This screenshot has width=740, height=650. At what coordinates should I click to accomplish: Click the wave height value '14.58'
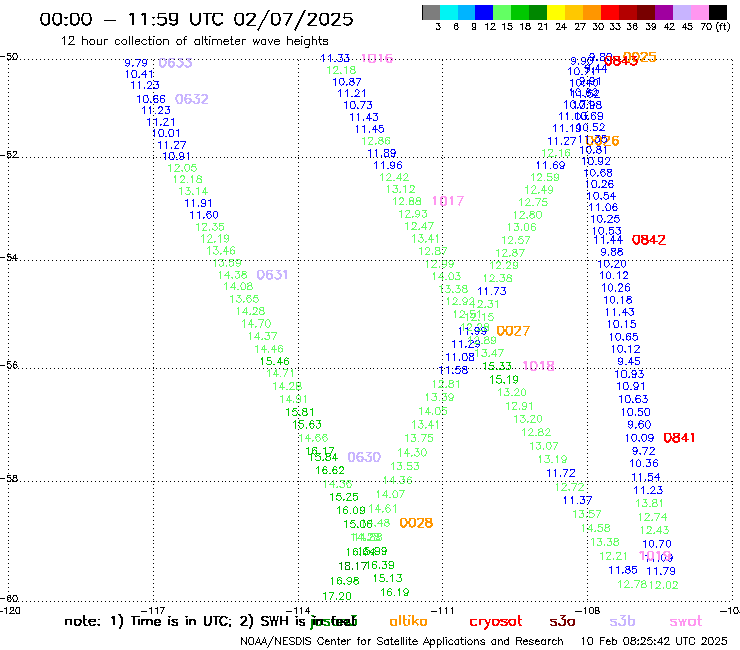(596, 528)
